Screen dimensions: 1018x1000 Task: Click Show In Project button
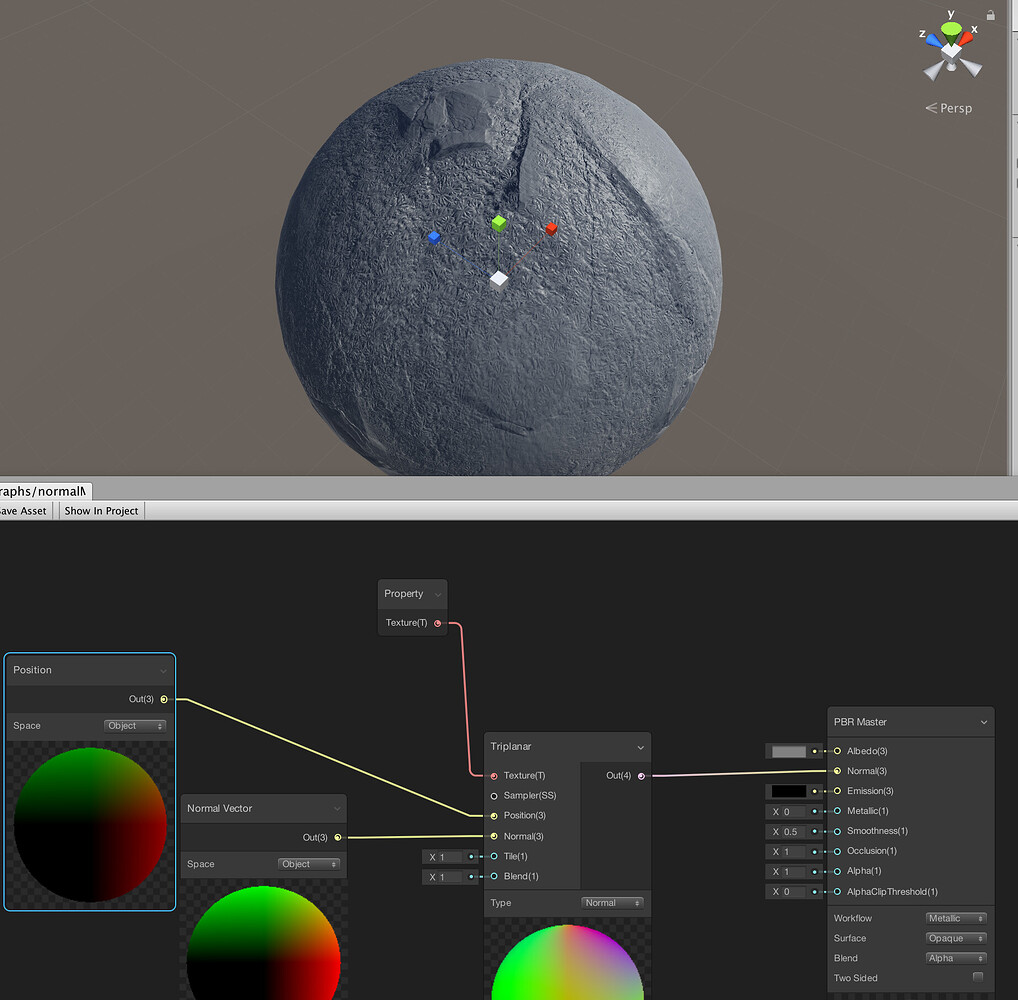coord(101,511)
